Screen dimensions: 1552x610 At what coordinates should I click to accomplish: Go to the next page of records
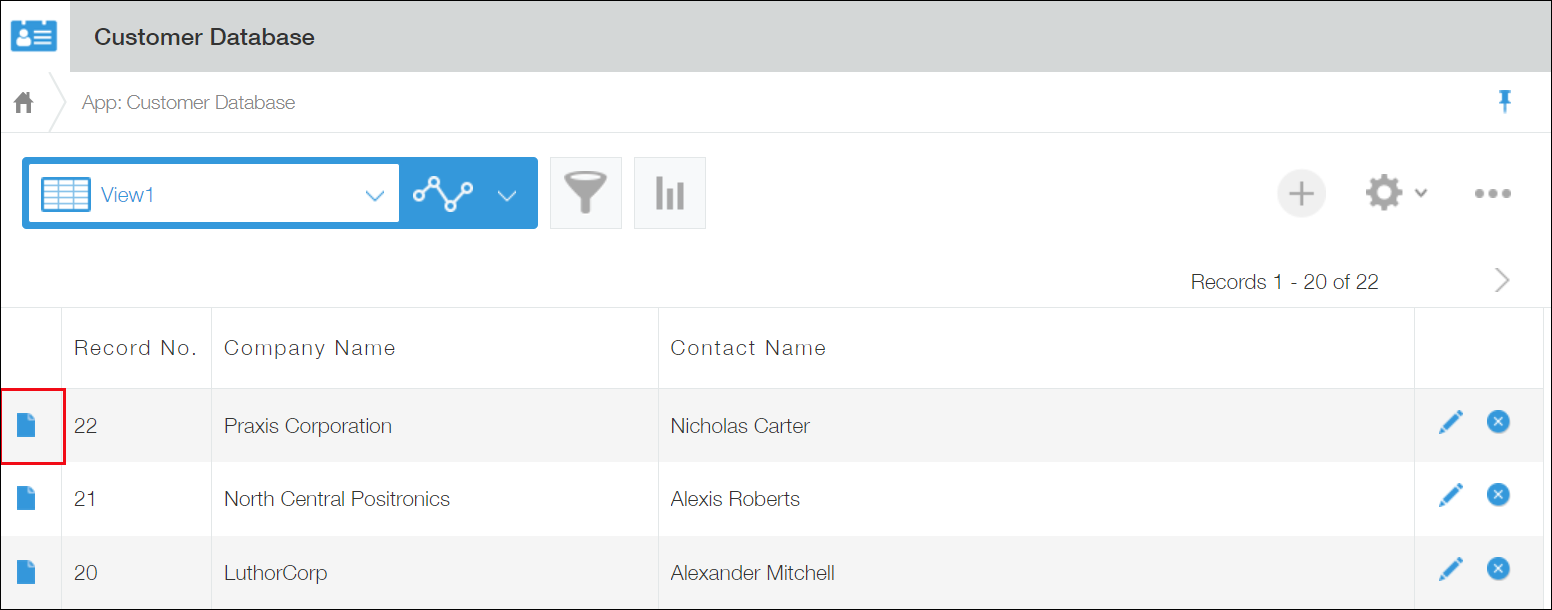1501,280
